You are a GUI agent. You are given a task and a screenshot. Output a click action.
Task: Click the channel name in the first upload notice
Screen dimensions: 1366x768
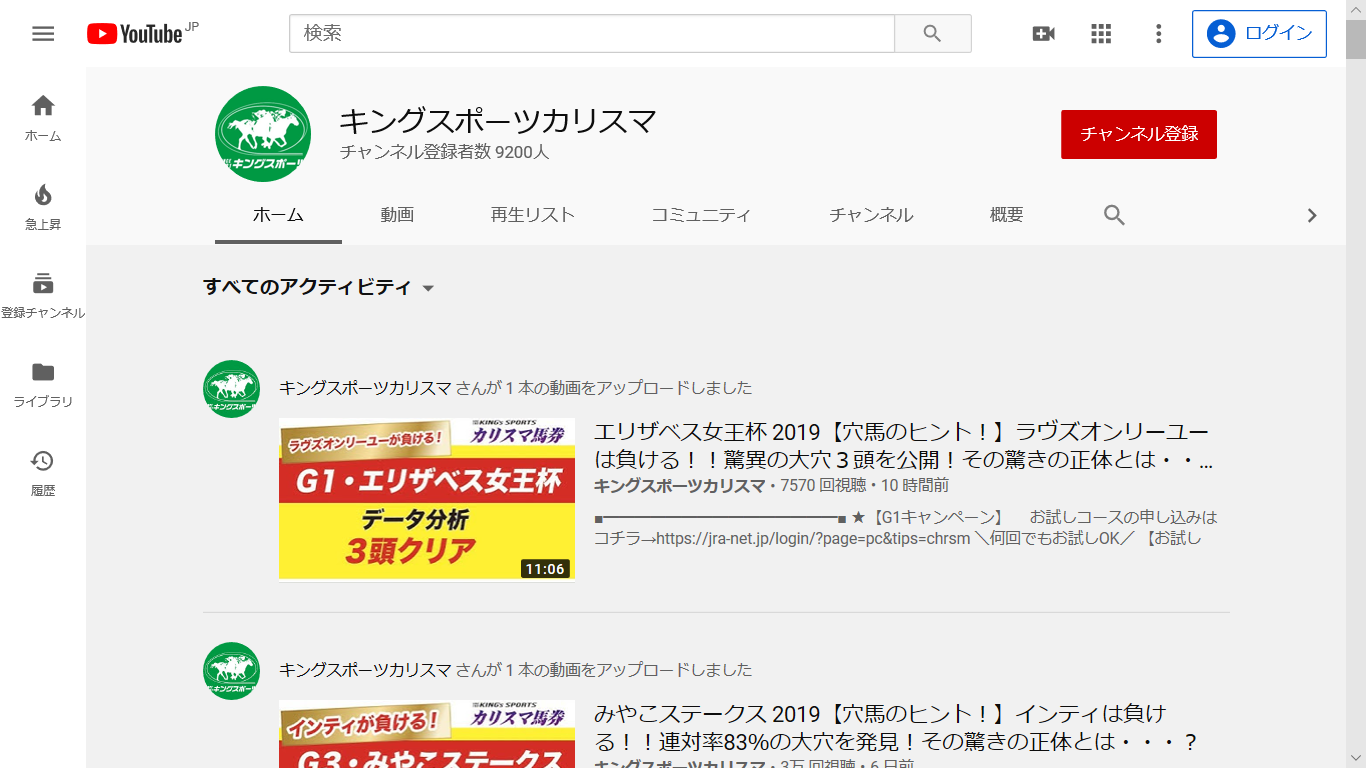click(366, 388)
